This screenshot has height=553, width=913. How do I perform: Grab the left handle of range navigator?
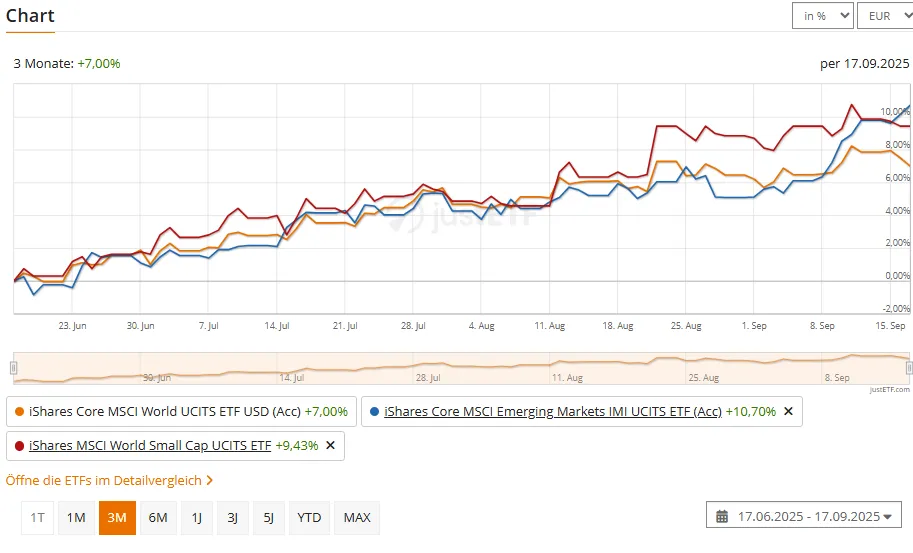pos(13,368)
